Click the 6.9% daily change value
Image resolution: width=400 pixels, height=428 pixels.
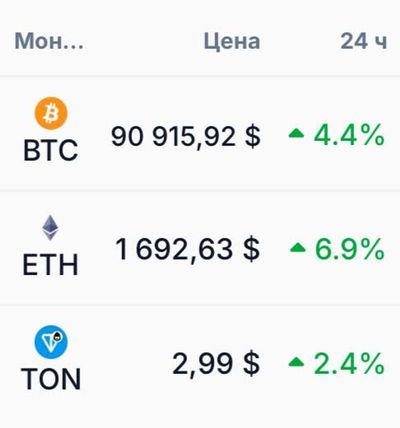point(350,249)
